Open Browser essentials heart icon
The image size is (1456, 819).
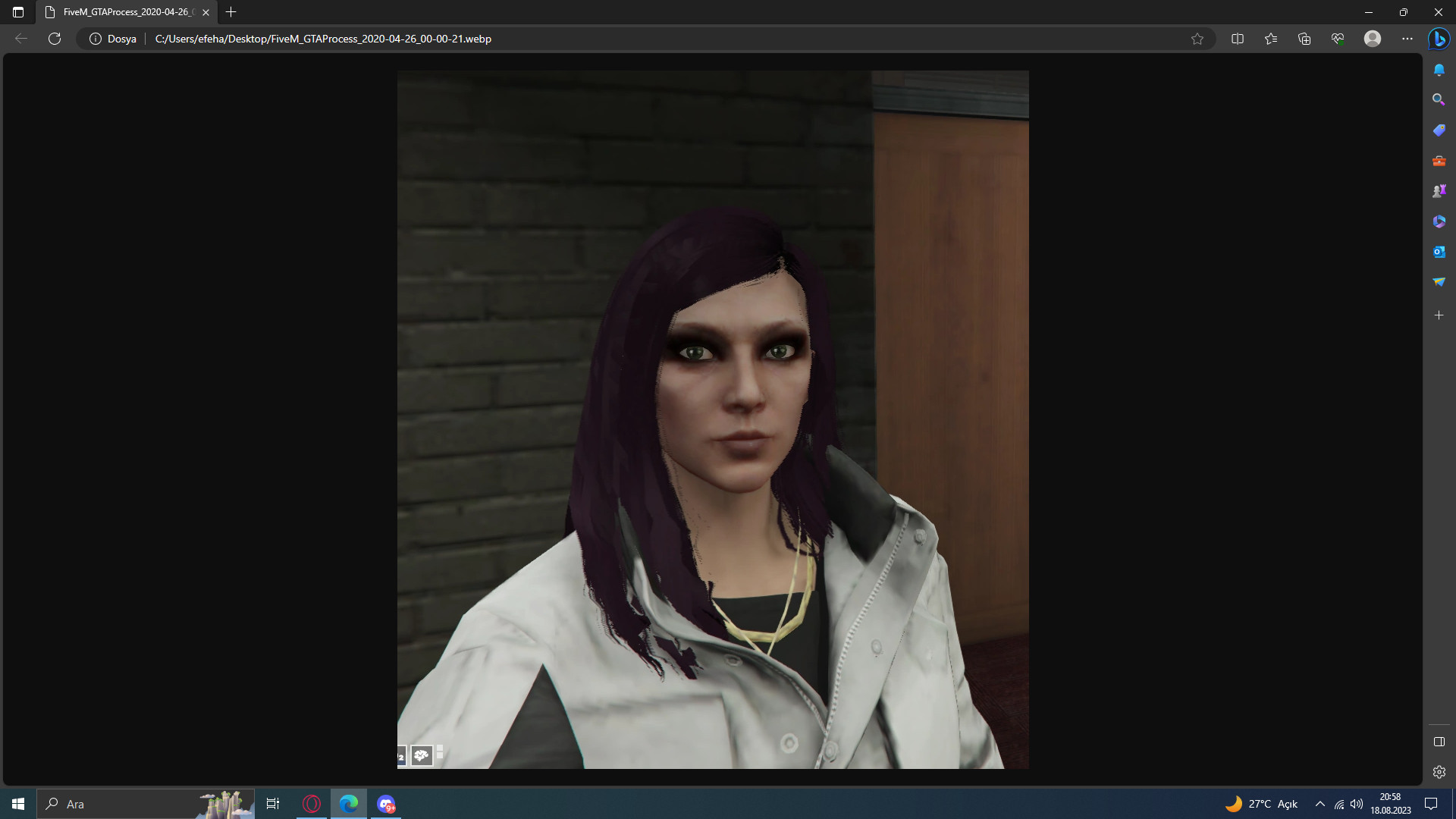[x=1338, y=39]
